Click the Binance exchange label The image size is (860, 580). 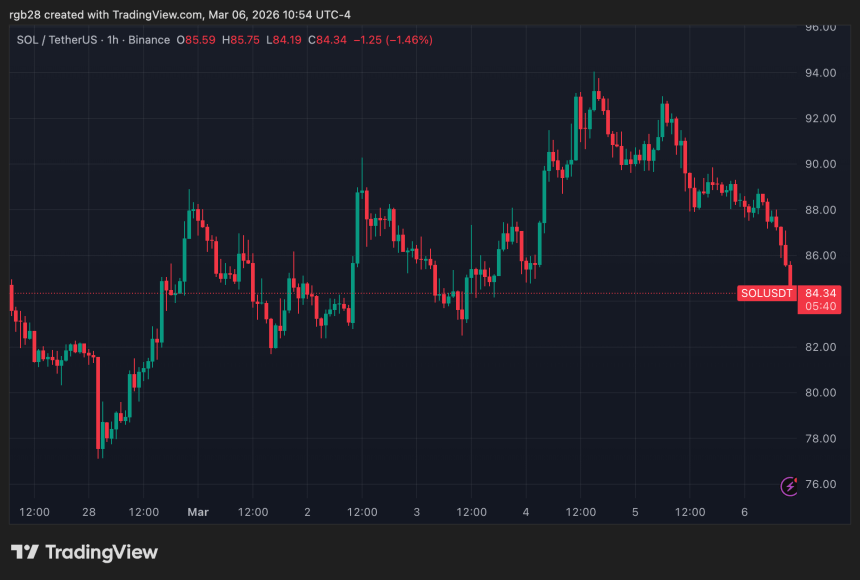(x=148, y=40)
